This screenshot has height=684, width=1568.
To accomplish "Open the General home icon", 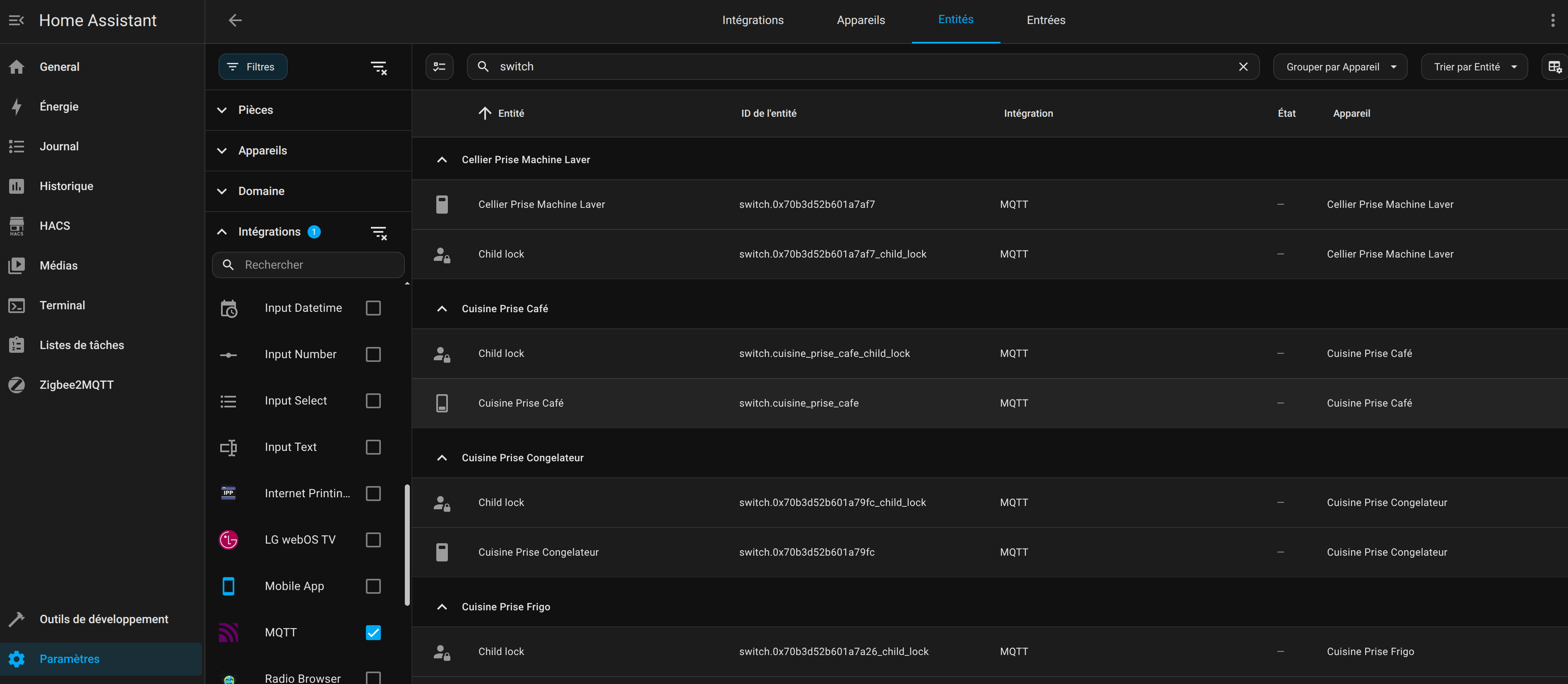I will (17, 67).
